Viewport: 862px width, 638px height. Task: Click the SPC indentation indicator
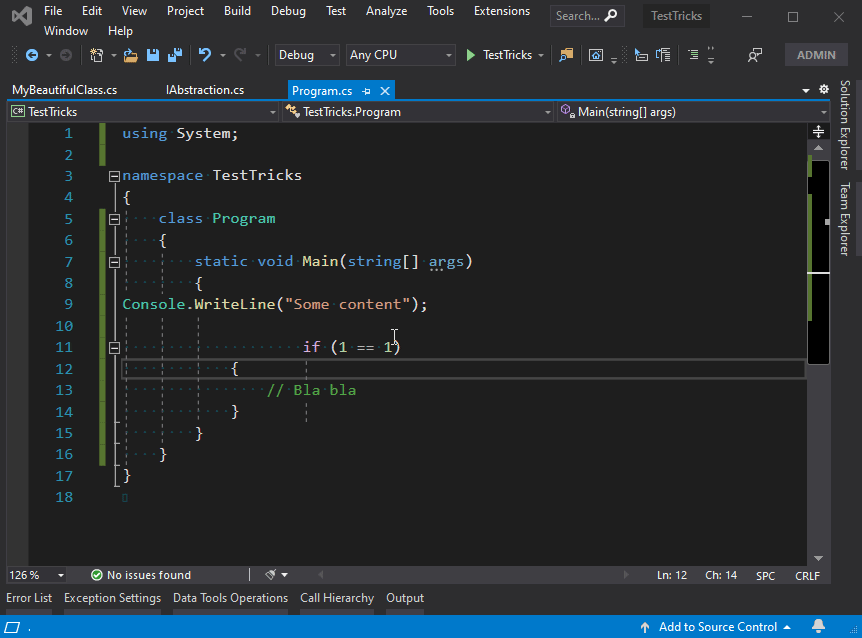coord(765,576)
